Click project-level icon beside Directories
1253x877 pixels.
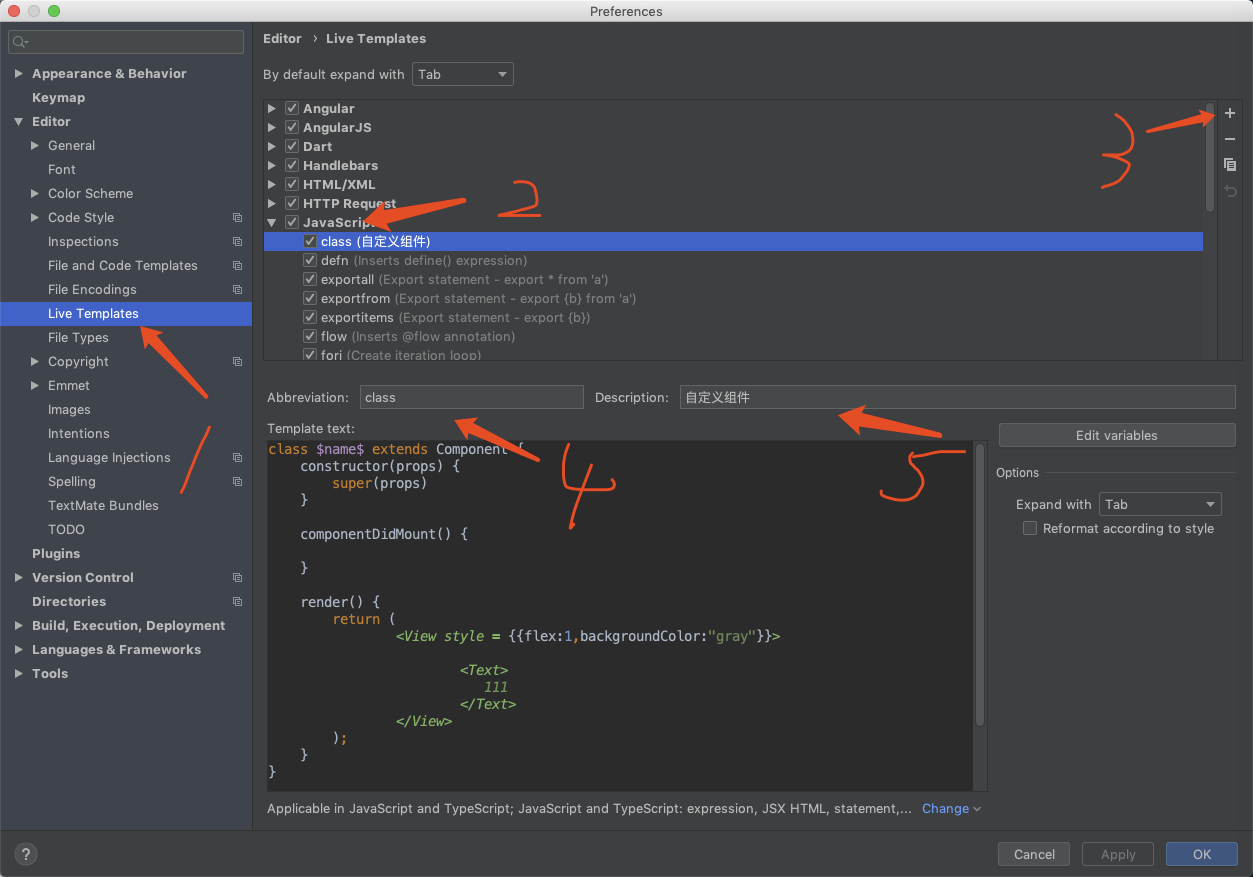click(237, 601)
